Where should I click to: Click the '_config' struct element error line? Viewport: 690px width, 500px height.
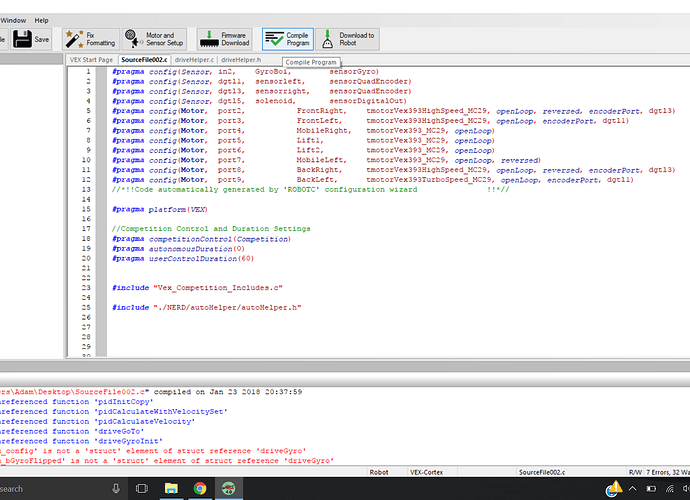pyautogui.click(x=153, y=451)
